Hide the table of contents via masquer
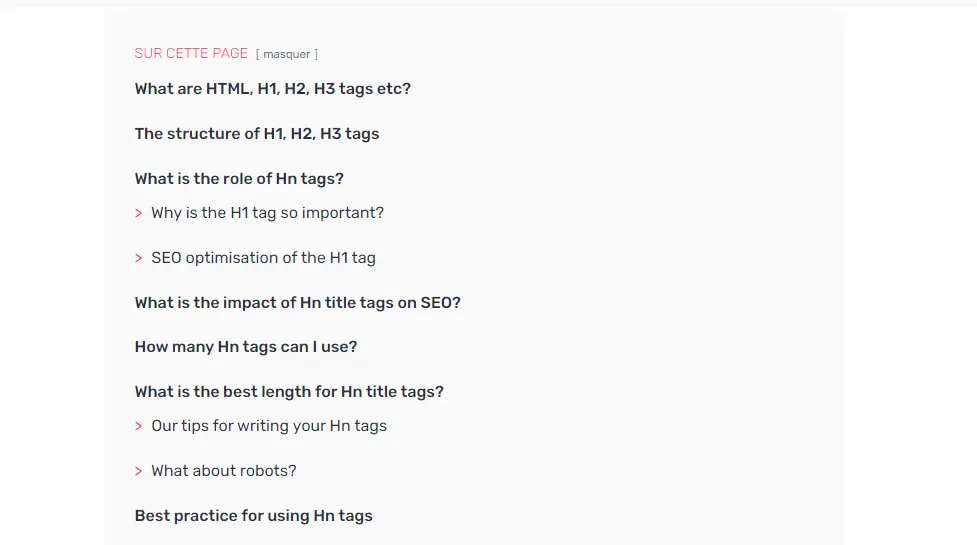977x545 pixels. coord(287,54)
